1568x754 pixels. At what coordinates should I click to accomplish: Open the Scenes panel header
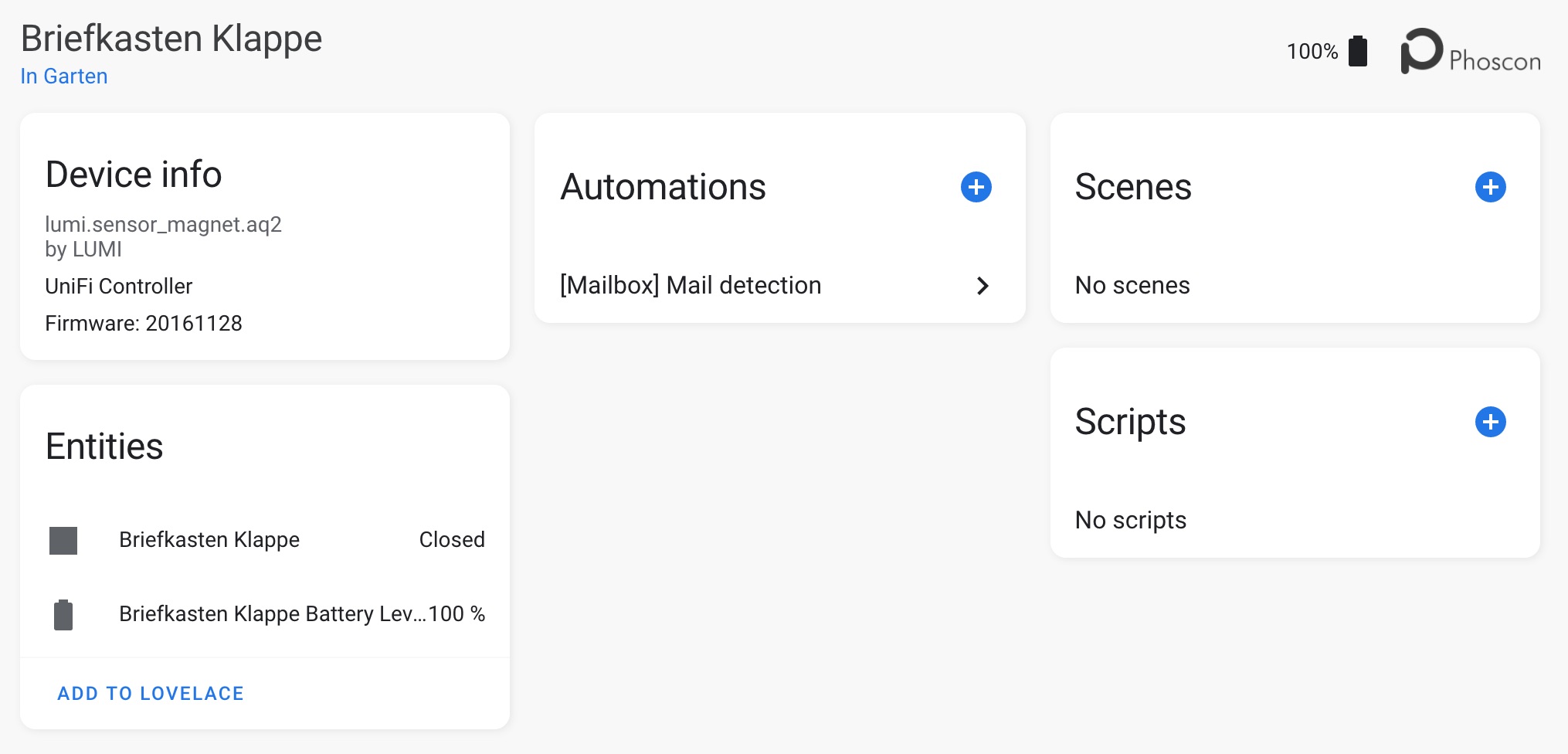(x=1134, y=186)
